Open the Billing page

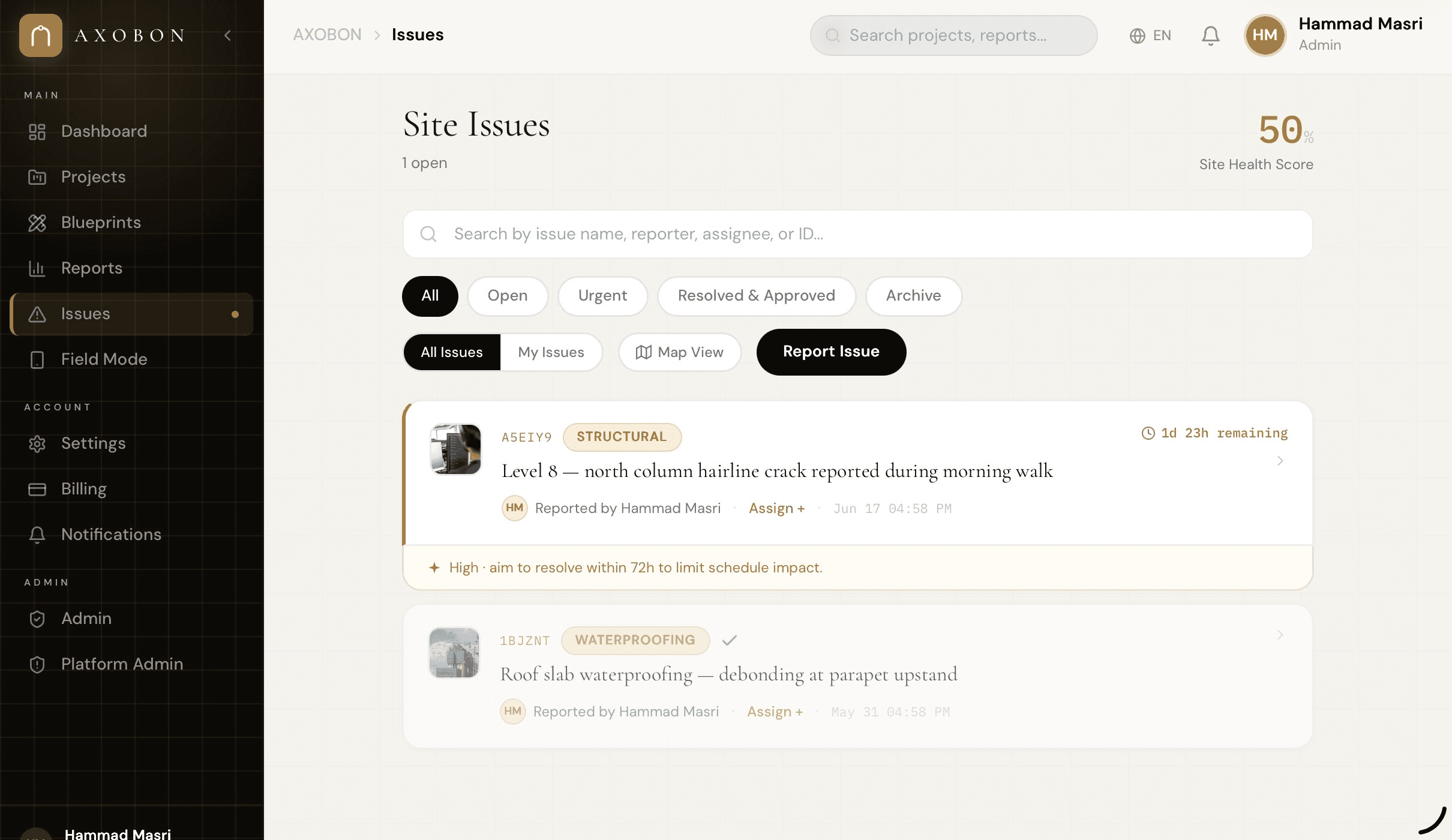(x=132, y=489)
